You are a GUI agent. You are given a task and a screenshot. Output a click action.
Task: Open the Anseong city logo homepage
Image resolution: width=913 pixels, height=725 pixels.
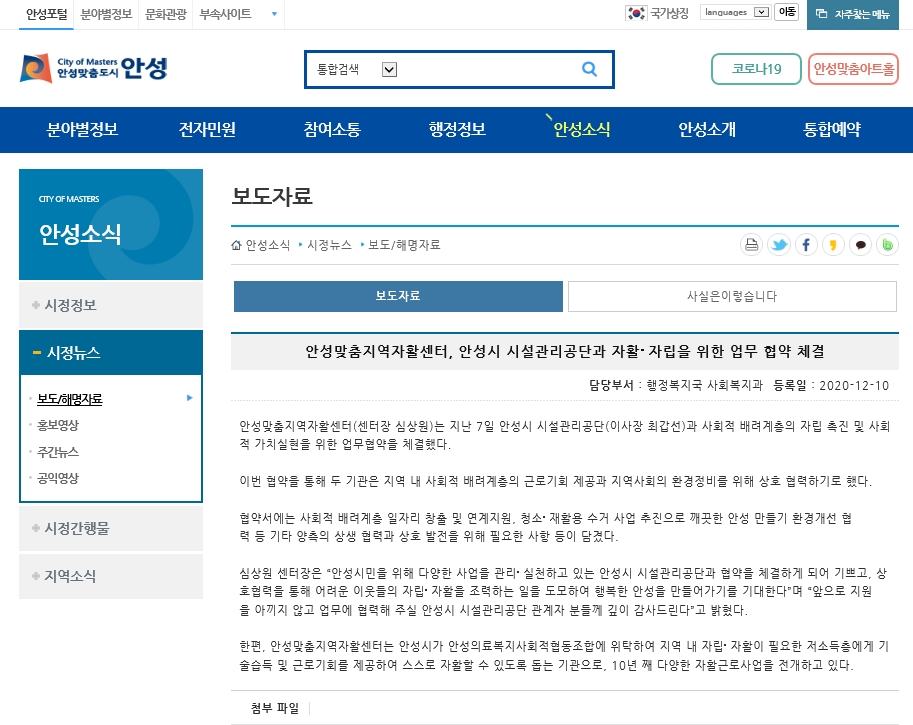(x=94, y=69)
